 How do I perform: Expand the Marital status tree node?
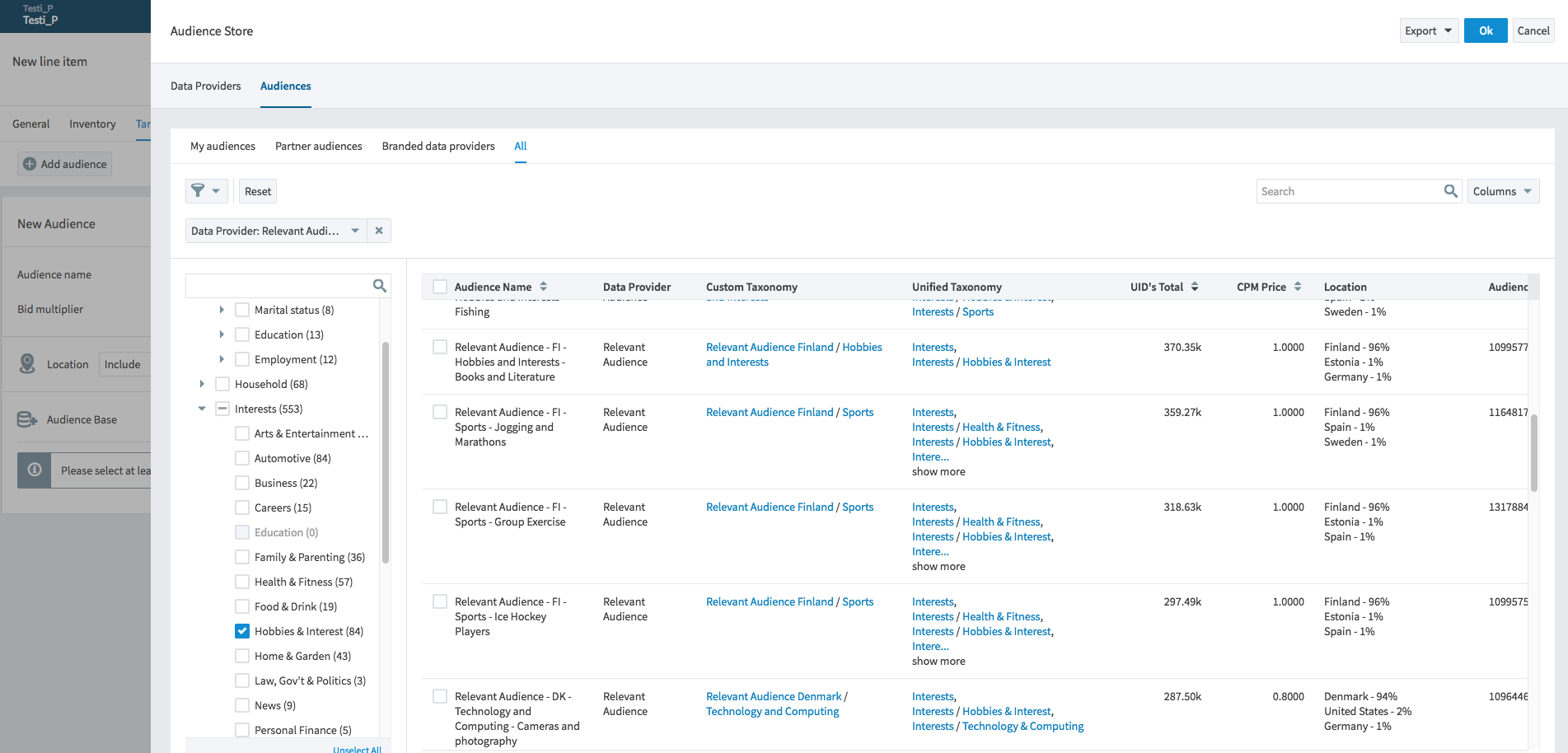pyautogui.click(x=222, y=310)
